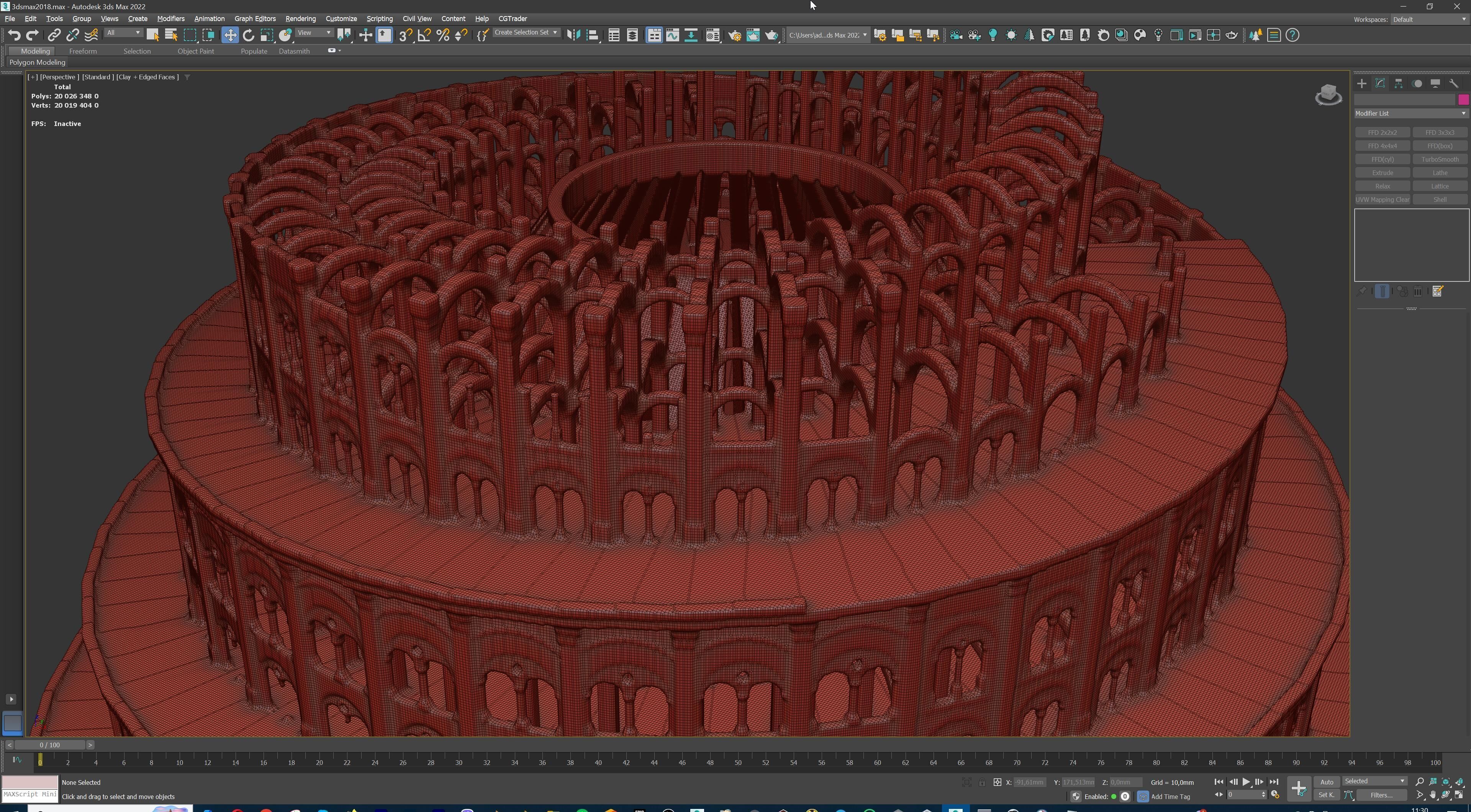Toggle Absolute/Offset transform mode
Screen dimensions: 1471x812
(x=997, y=782)
